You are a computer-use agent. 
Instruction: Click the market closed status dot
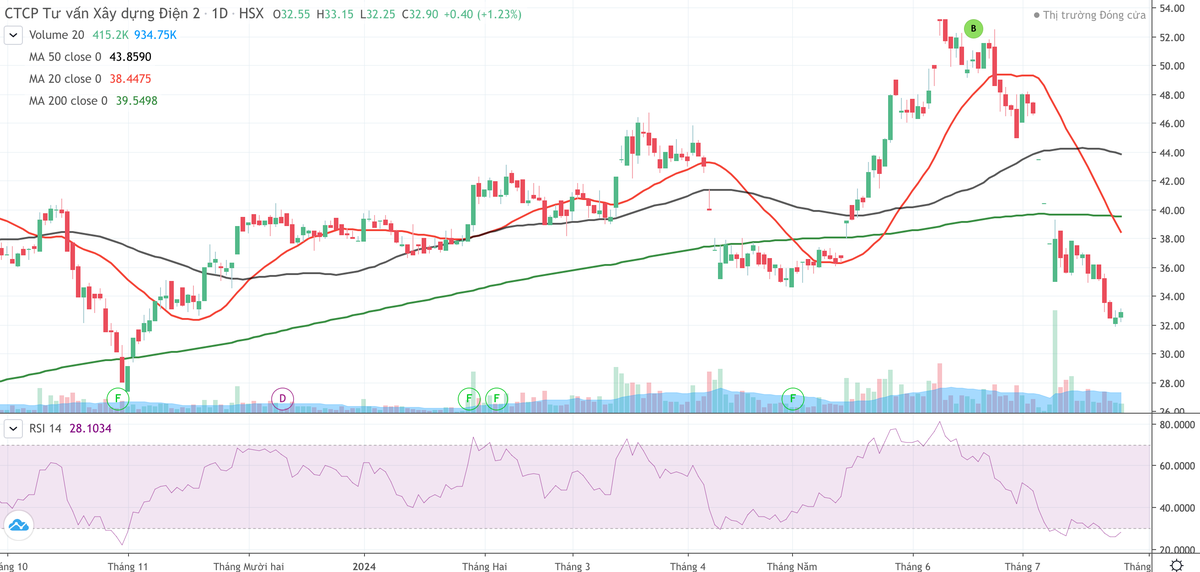coord(1036,16)
